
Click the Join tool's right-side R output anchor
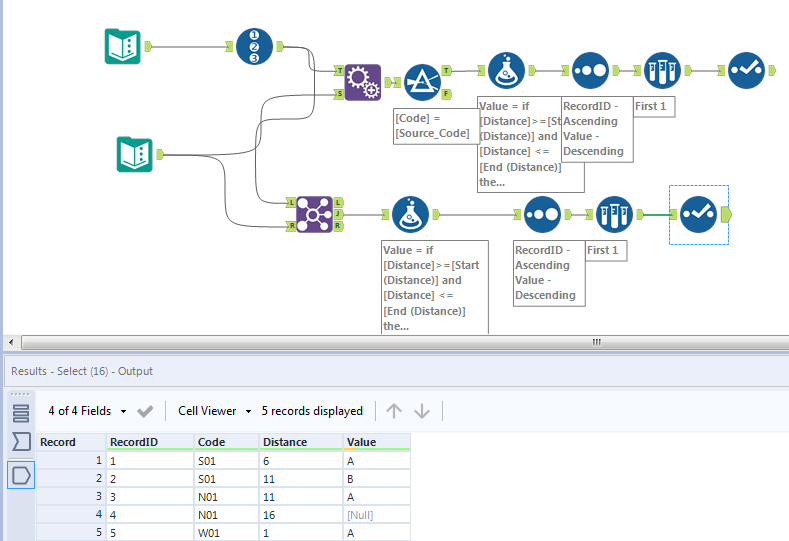pyautogui.click(x=338, y=226)
